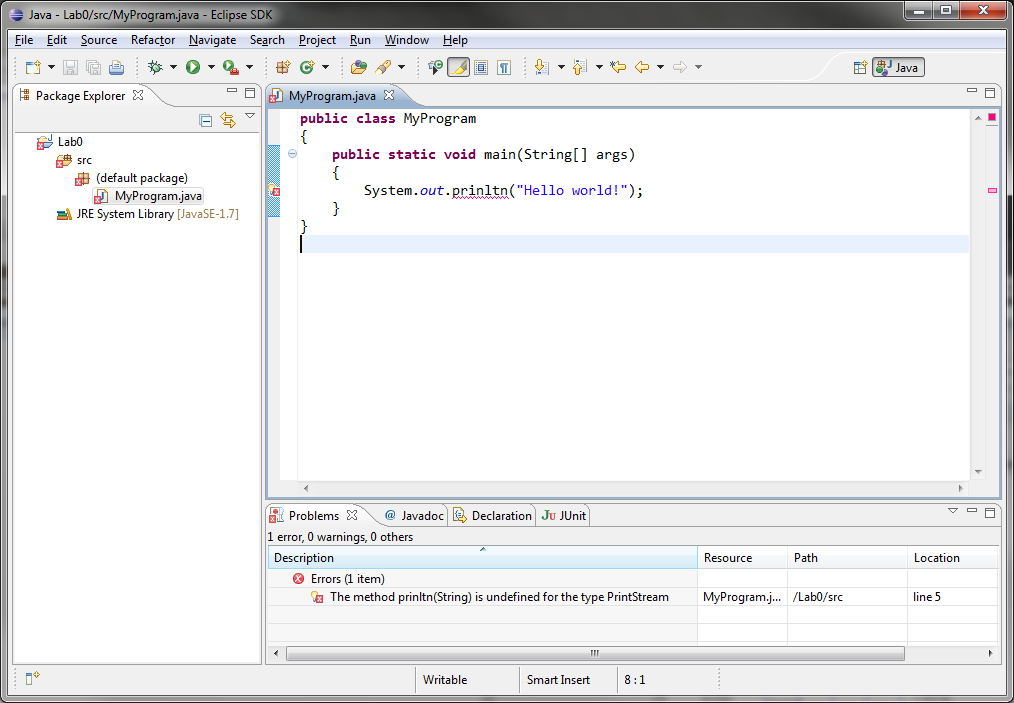Open the Project menu
This screenshot has width=1014, height=703.
tap(317, 40)
